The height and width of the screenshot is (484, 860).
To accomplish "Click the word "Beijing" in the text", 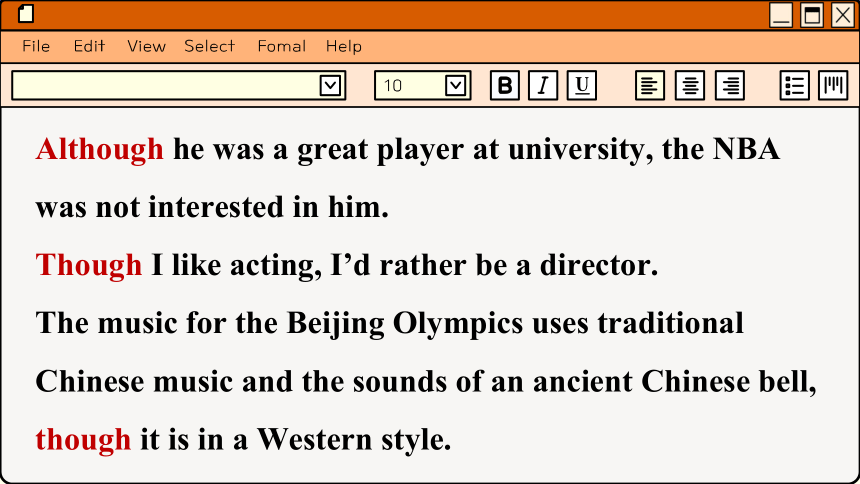I will (x=336, y=323).
